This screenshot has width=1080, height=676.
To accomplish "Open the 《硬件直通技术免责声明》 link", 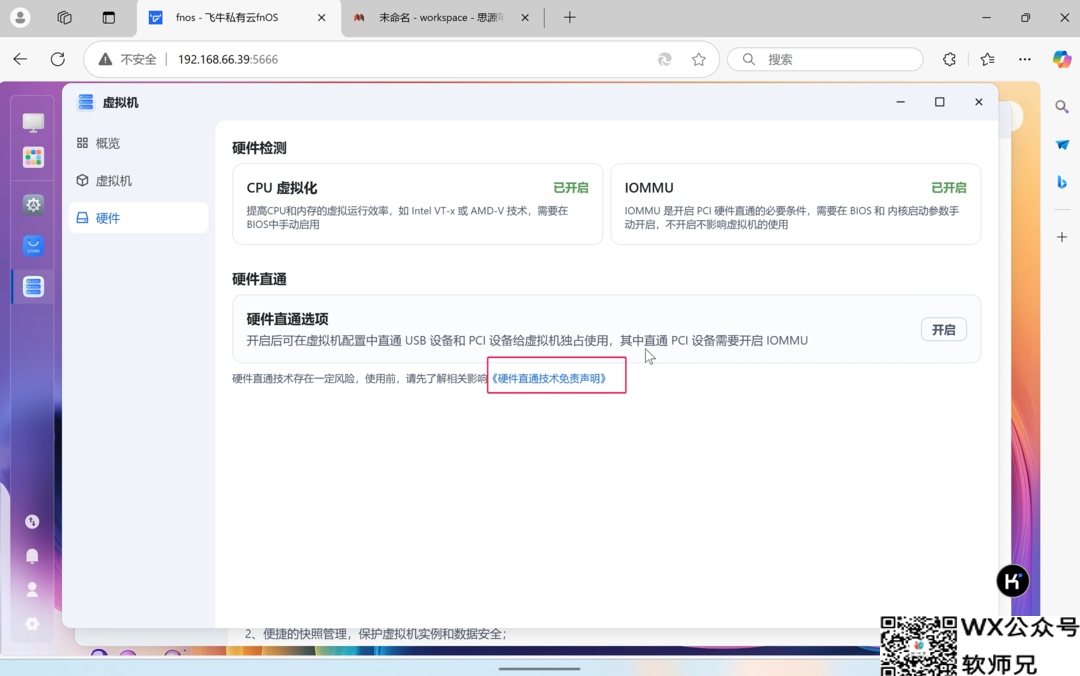I will pyautogui.click(x=548, y=378).
